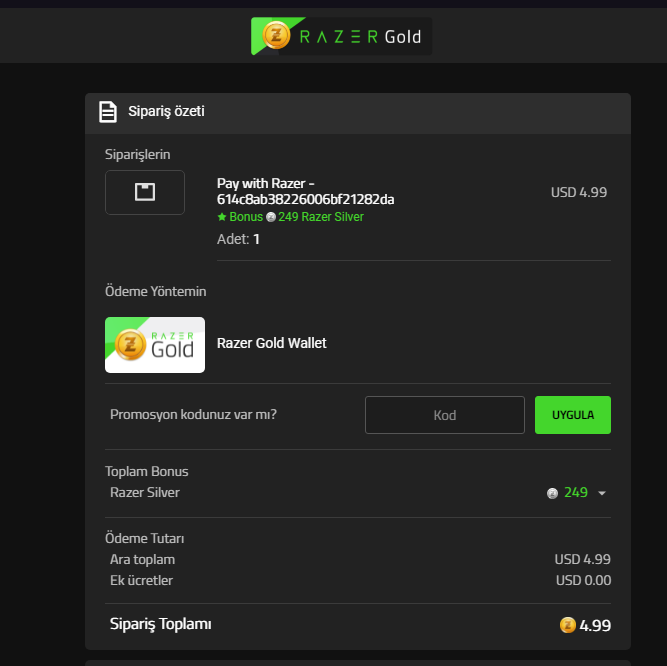Screen dimensions: 667x666
Task: Click the Sipariş özeti document icon
Action: pyautogui.click(x=108, y=112)
